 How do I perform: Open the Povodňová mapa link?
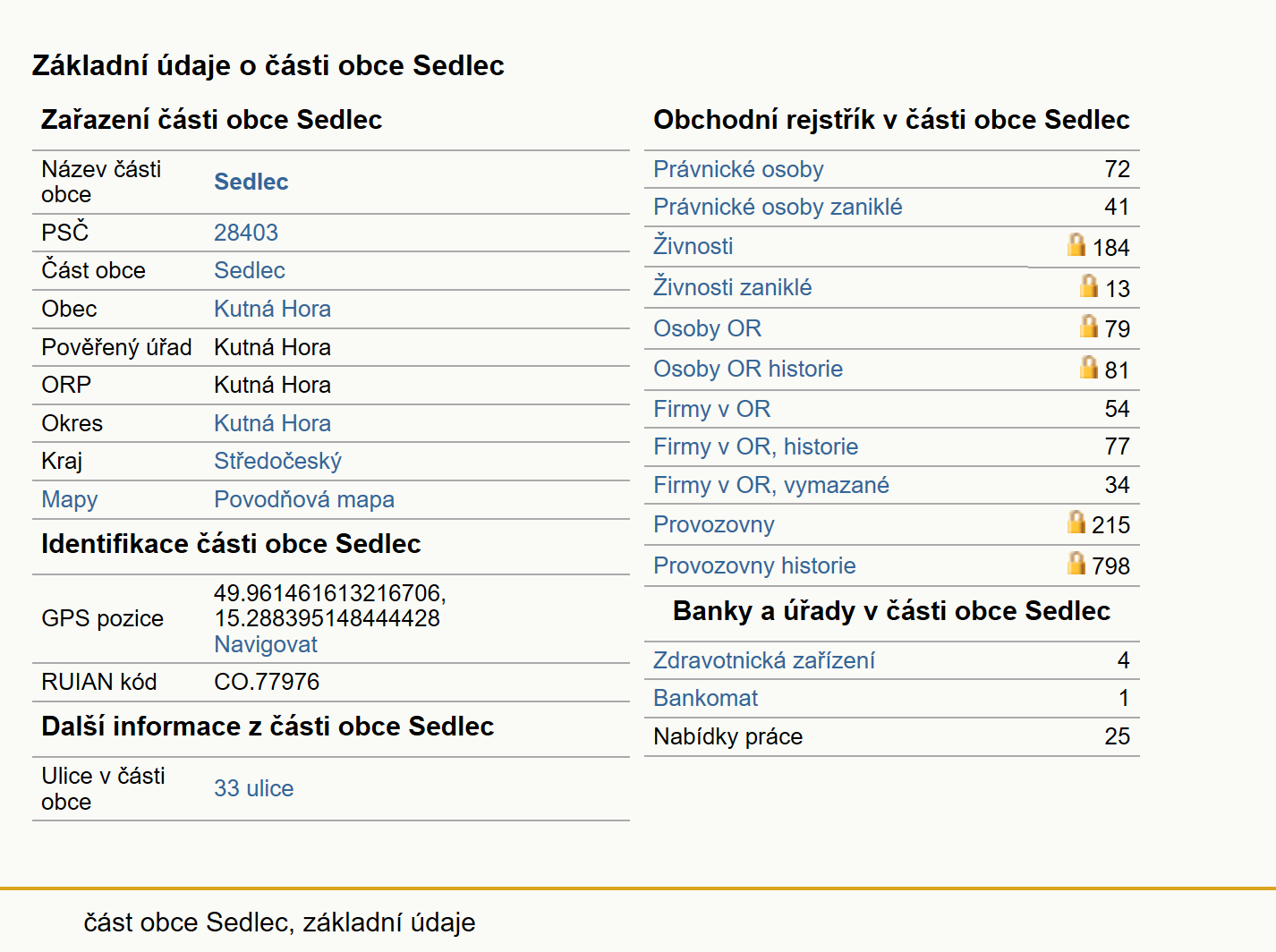click(304, 499)
